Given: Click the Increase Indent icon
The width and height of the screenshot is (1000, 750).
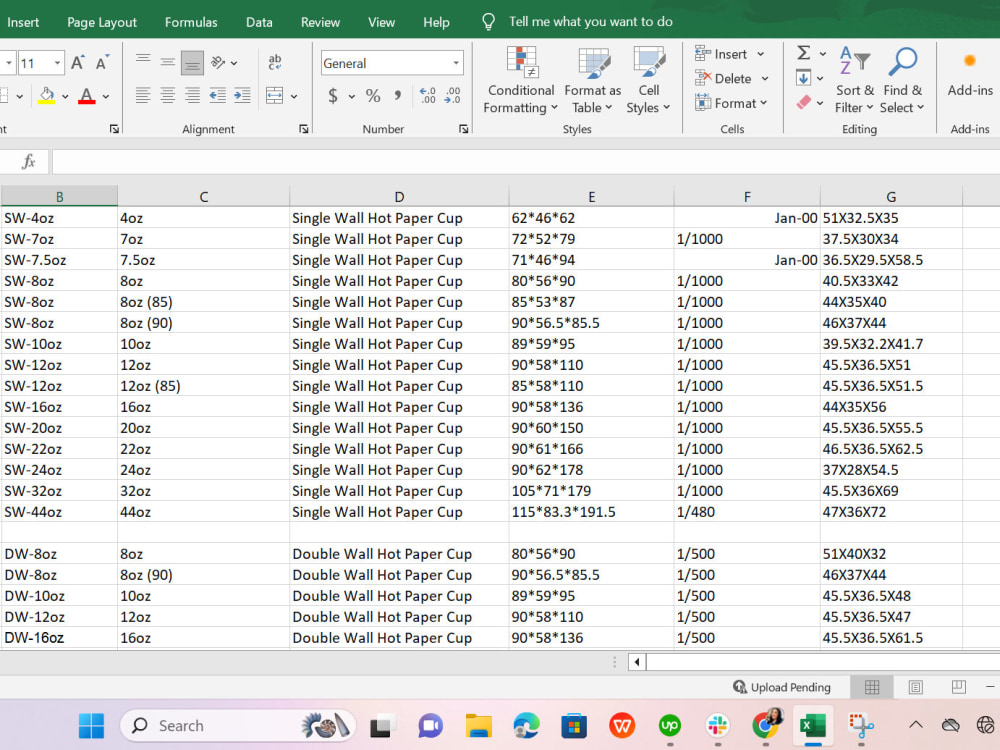Looking at the screenshot, I should [242, 96].
